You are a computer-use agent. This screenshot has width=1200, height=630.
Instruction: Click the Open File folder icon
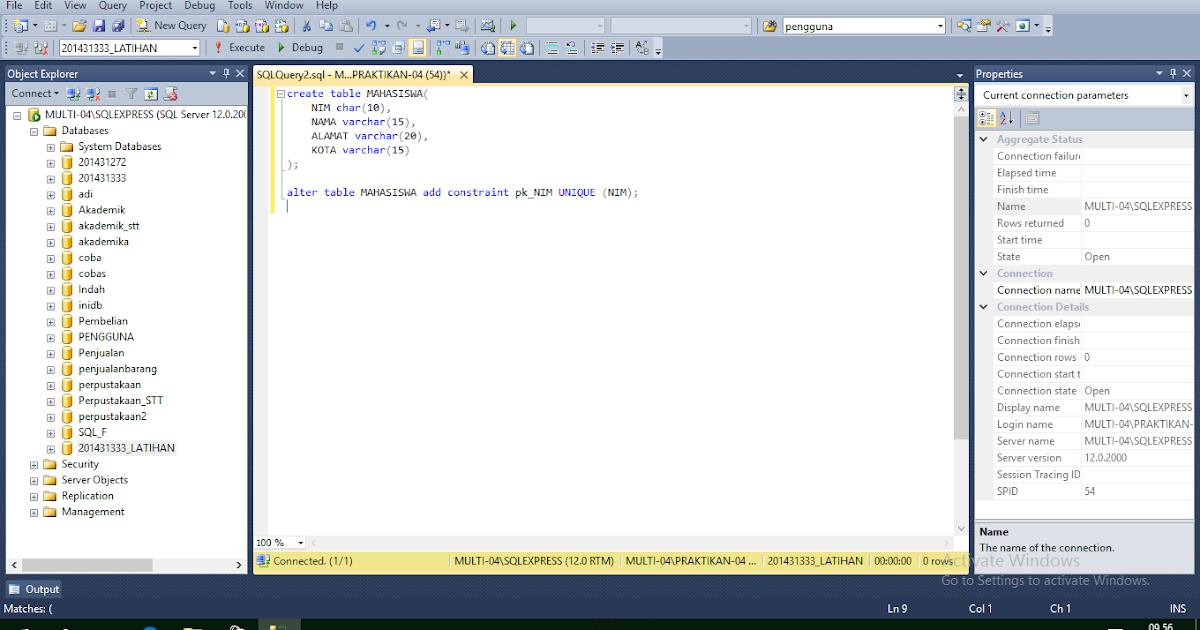coord(79,25)
